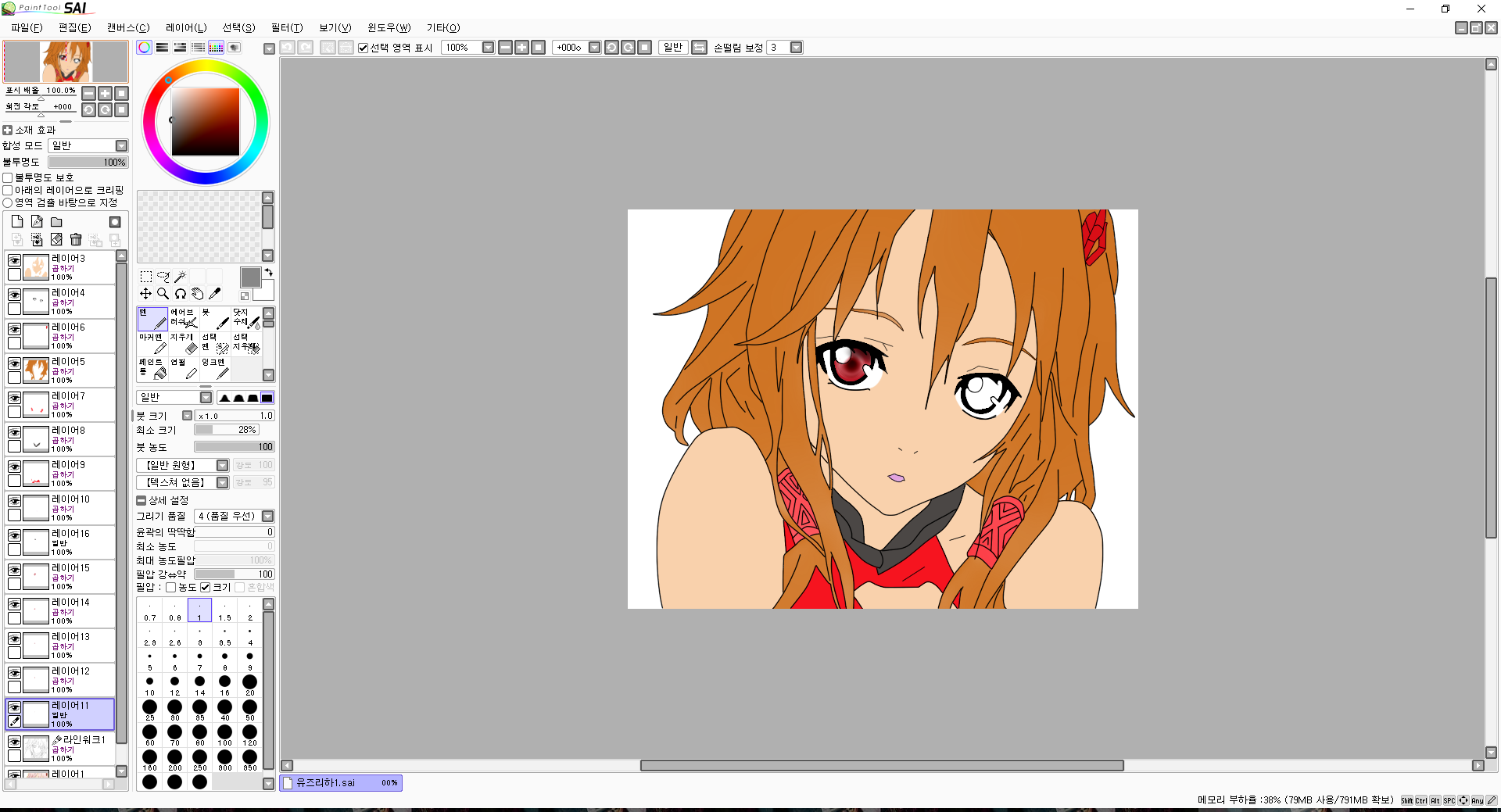The height and width of the screenshot is (812, 1501).
Task: Open the 필터(T) menu
Action: click(x=287, y=27)
